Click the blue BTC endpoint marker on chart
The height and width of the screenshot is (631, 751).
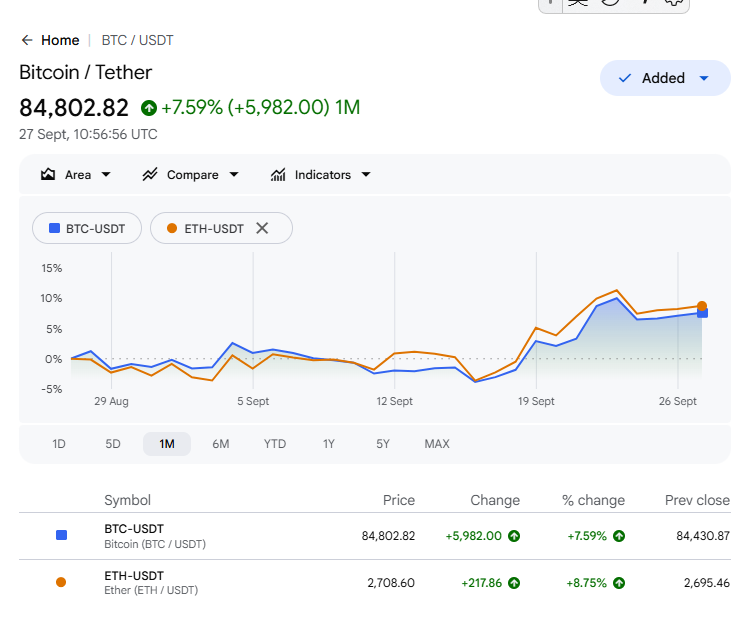click(702, 313)
